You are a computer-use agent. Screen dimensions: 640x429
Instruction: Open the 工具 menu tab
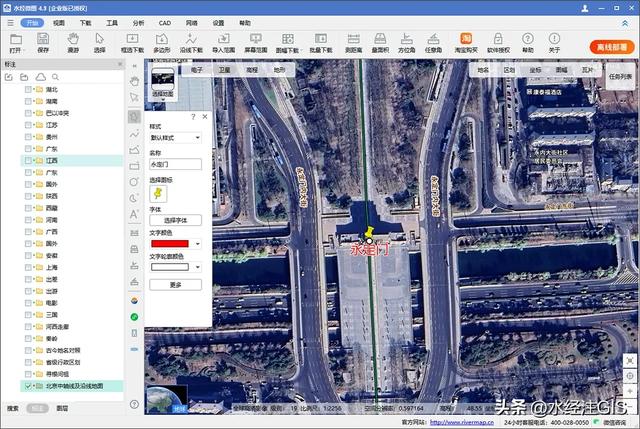click(112, 23)
